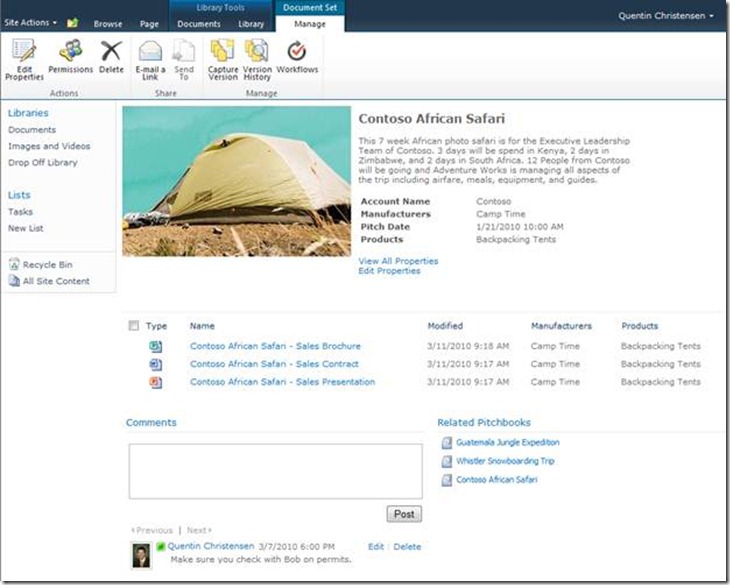The width and height of the screenshot is (730, 585).
Task: Open the Site Actions dropdown
Action: 30,22
